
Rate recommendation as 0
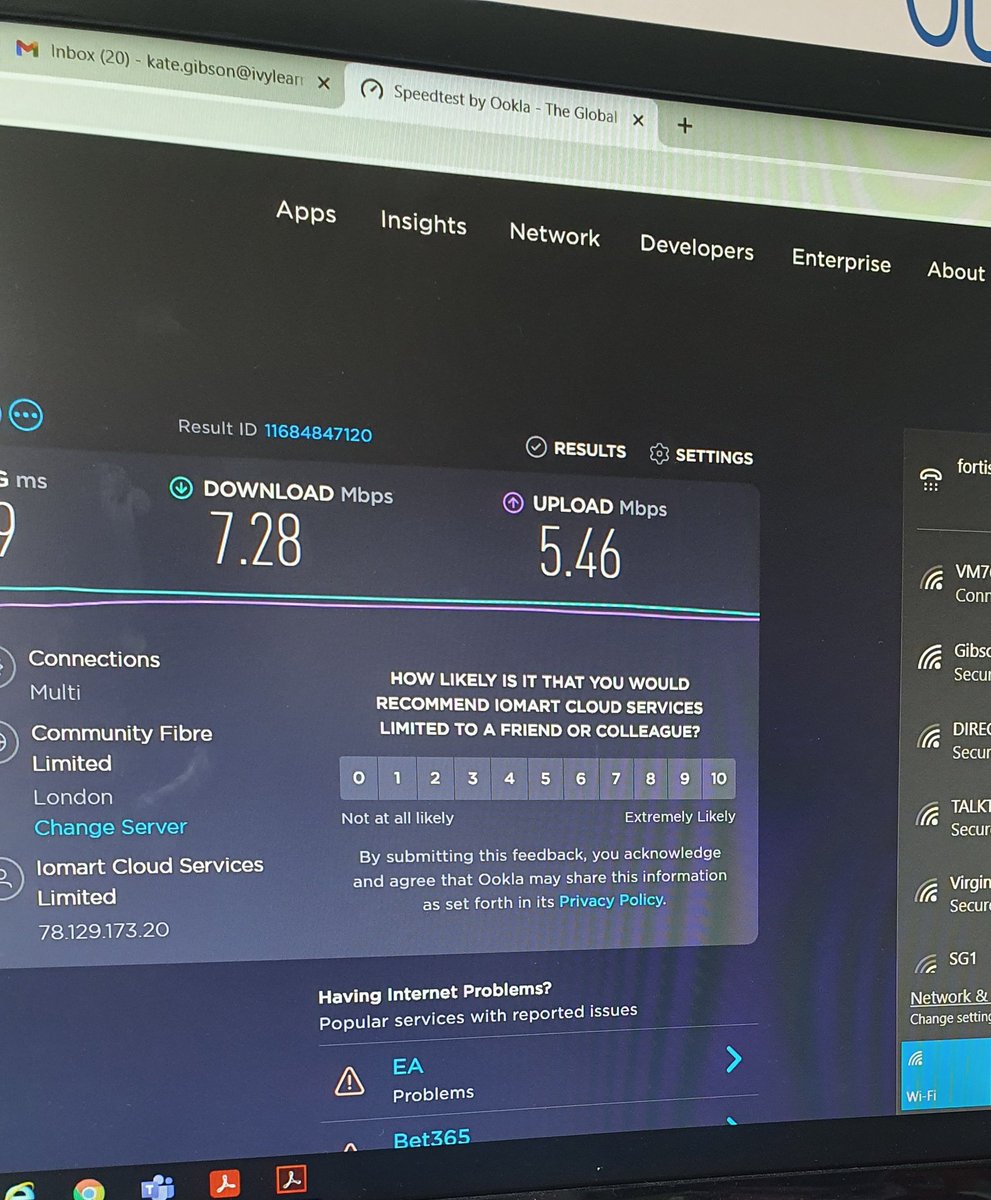coord(359,778)
